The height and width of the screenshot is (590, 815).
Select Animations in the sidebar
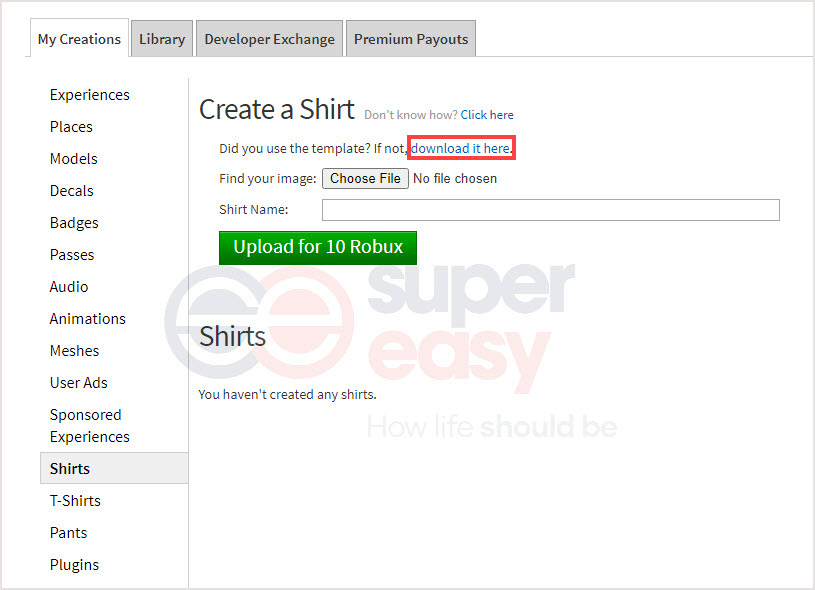pyautogui.click(x=87, y=319)
